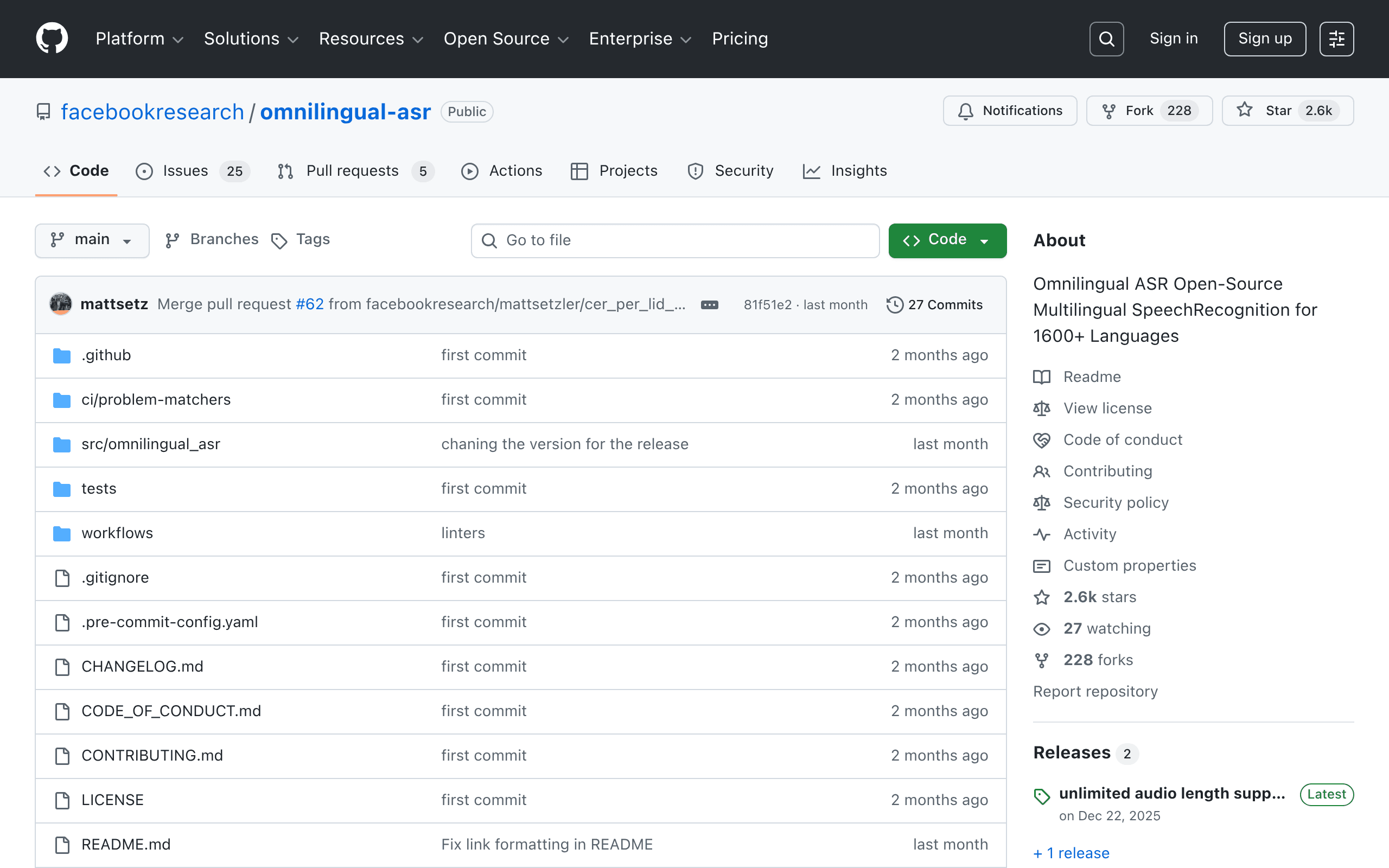Fork the omnilingual-asr repository
This screenshot has width=1389, height=868.
(1149, 111)
